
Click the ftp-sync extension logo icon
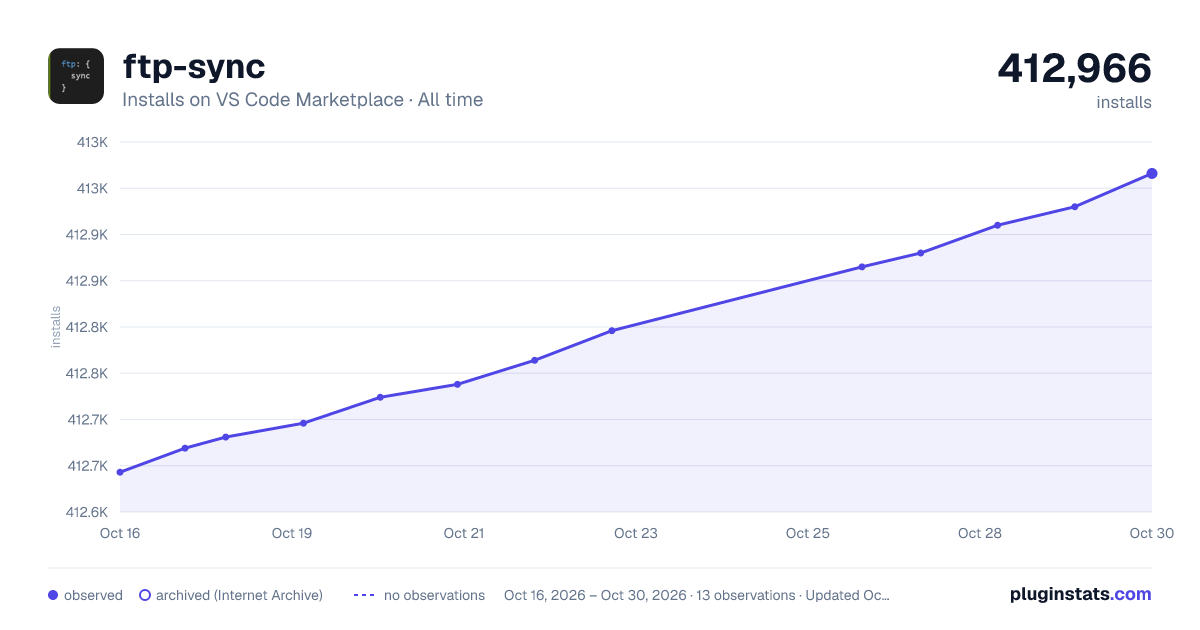pos(76,76)
